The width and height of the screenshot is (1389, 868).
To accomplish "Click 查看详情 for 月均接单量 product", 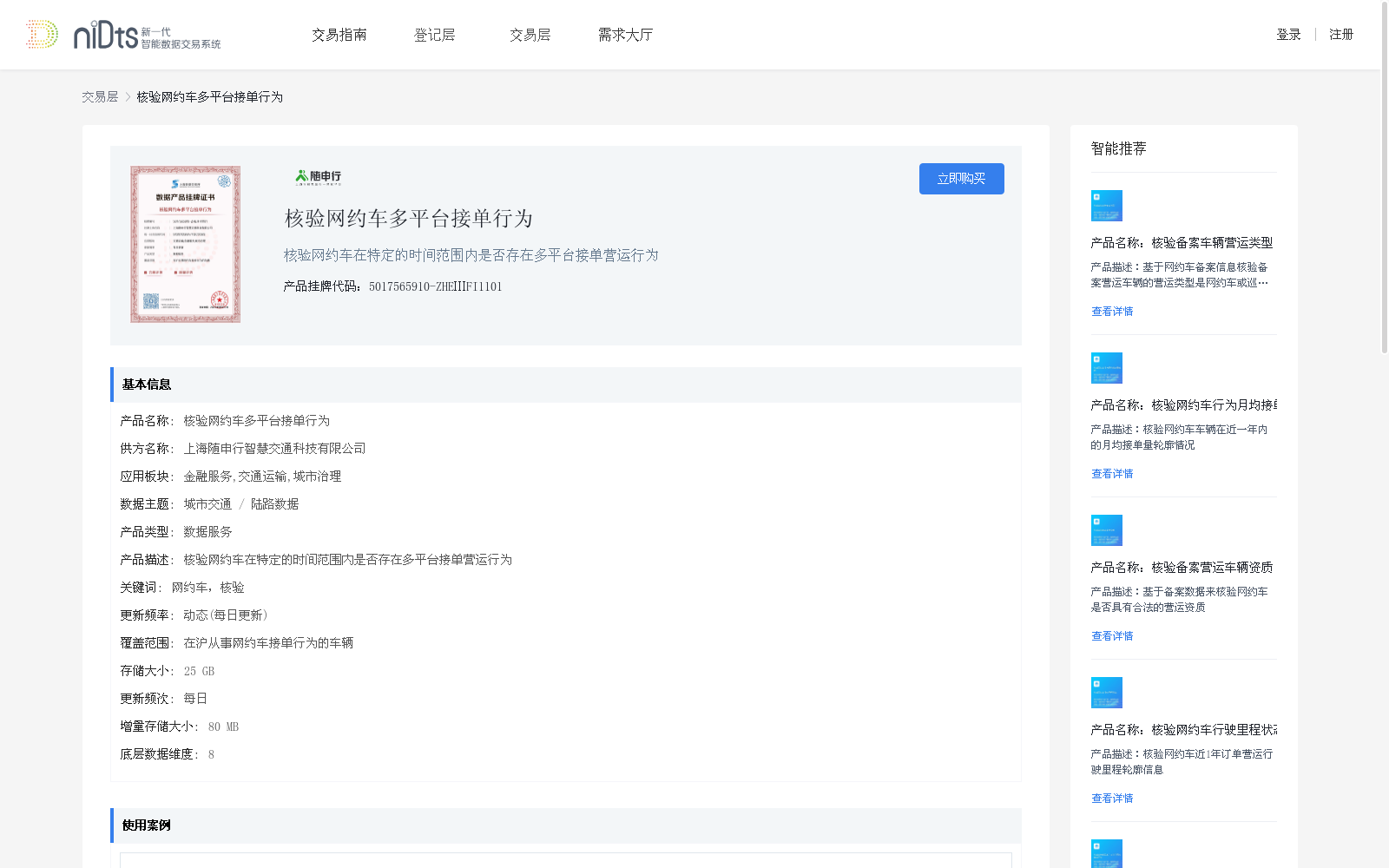I will pos(1112,474).
